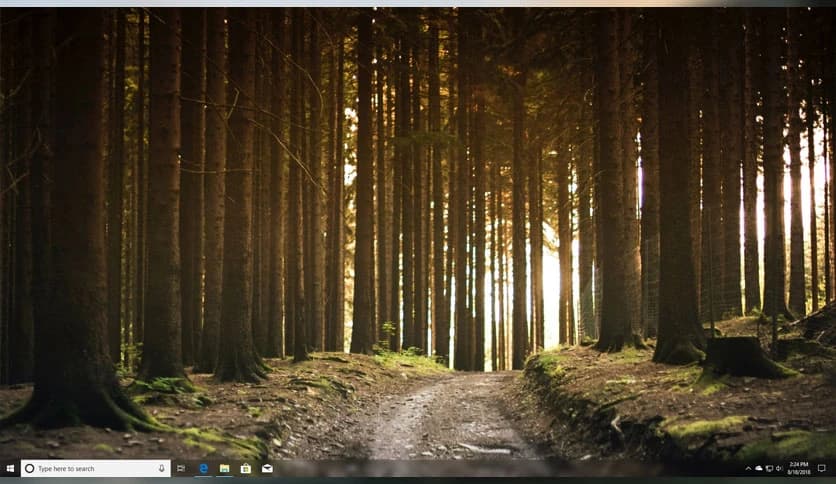Click the Cortana circle icon in search box

[30, 469]
